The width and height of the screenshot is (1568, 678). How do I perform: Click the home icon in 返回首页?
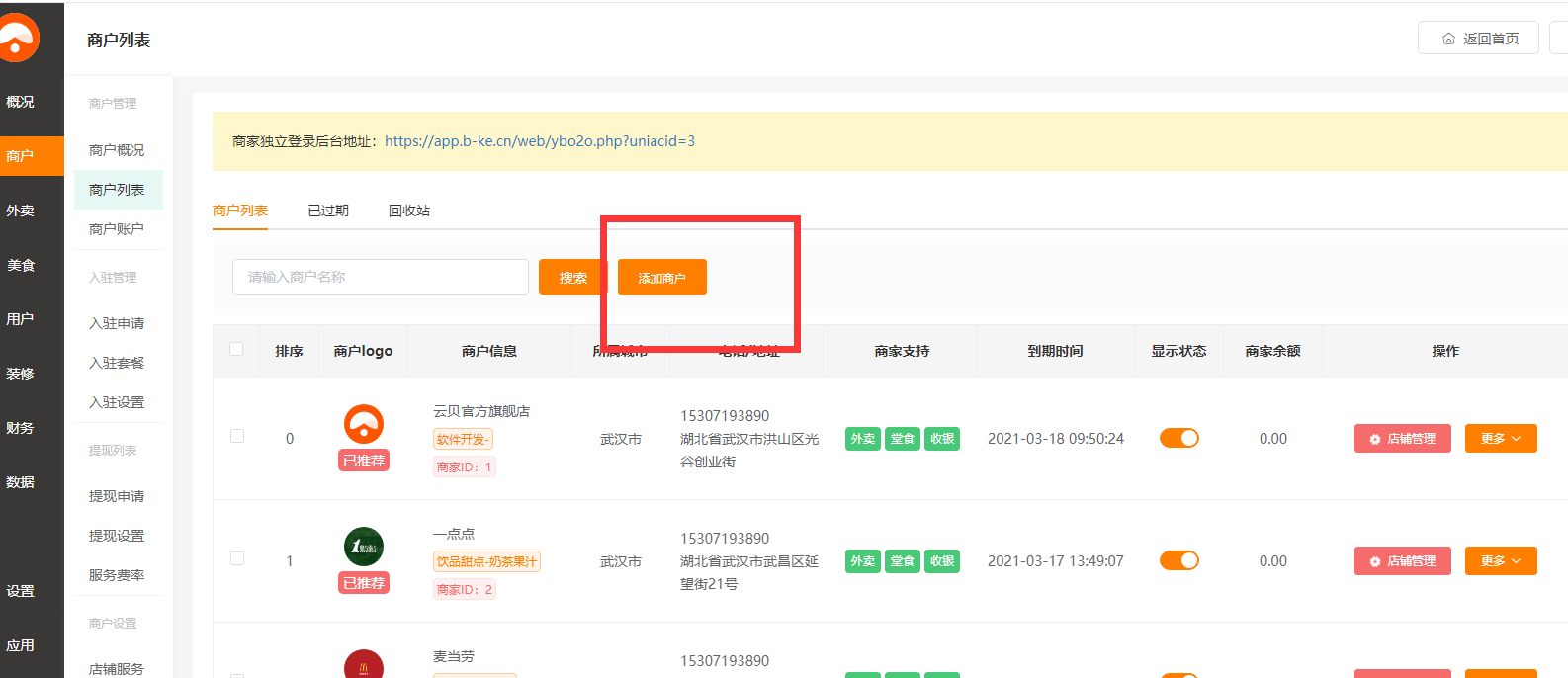pos(1448,39)
